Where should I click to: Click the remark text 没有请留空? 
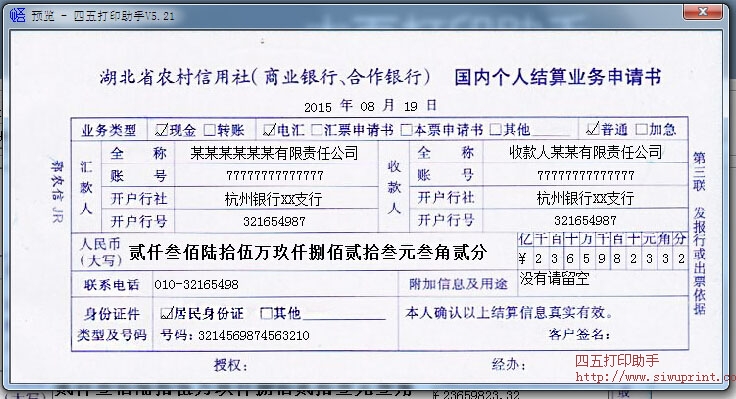pos(554,278)
